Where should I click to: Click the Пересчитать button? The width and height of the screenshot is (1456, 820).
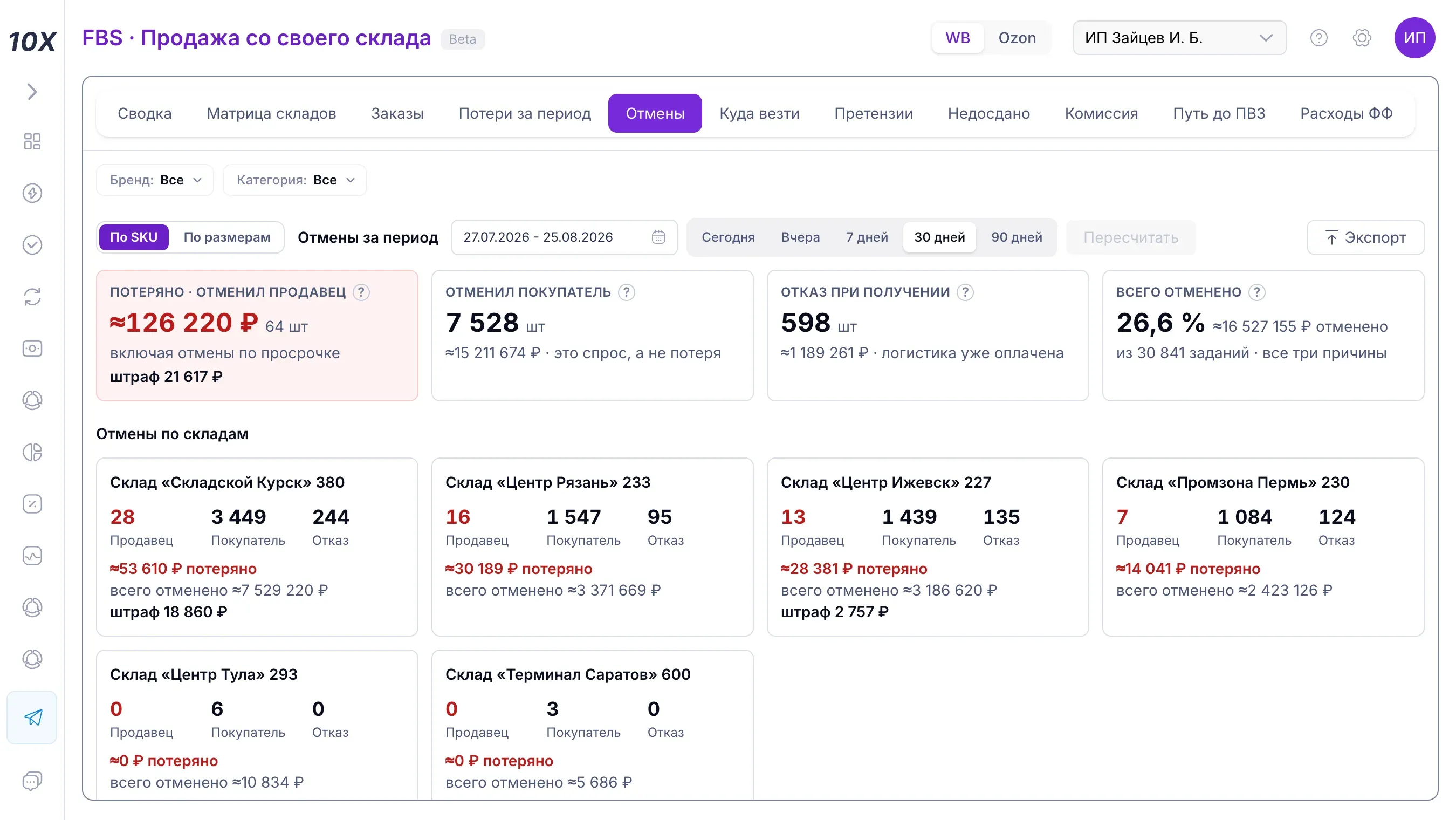(1130, 237)
